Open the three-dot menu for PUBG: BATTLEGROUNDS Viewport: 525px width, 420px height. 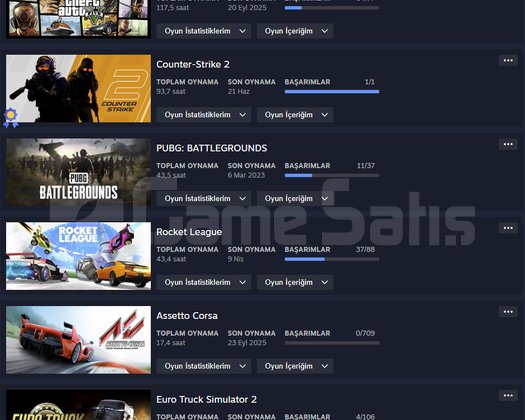click(x=508, y=144)
